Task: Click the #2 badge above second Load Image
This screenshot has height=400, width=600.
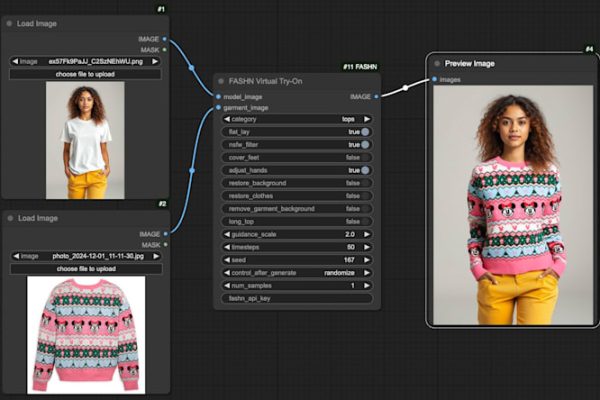Action: [x=163, y=204]
